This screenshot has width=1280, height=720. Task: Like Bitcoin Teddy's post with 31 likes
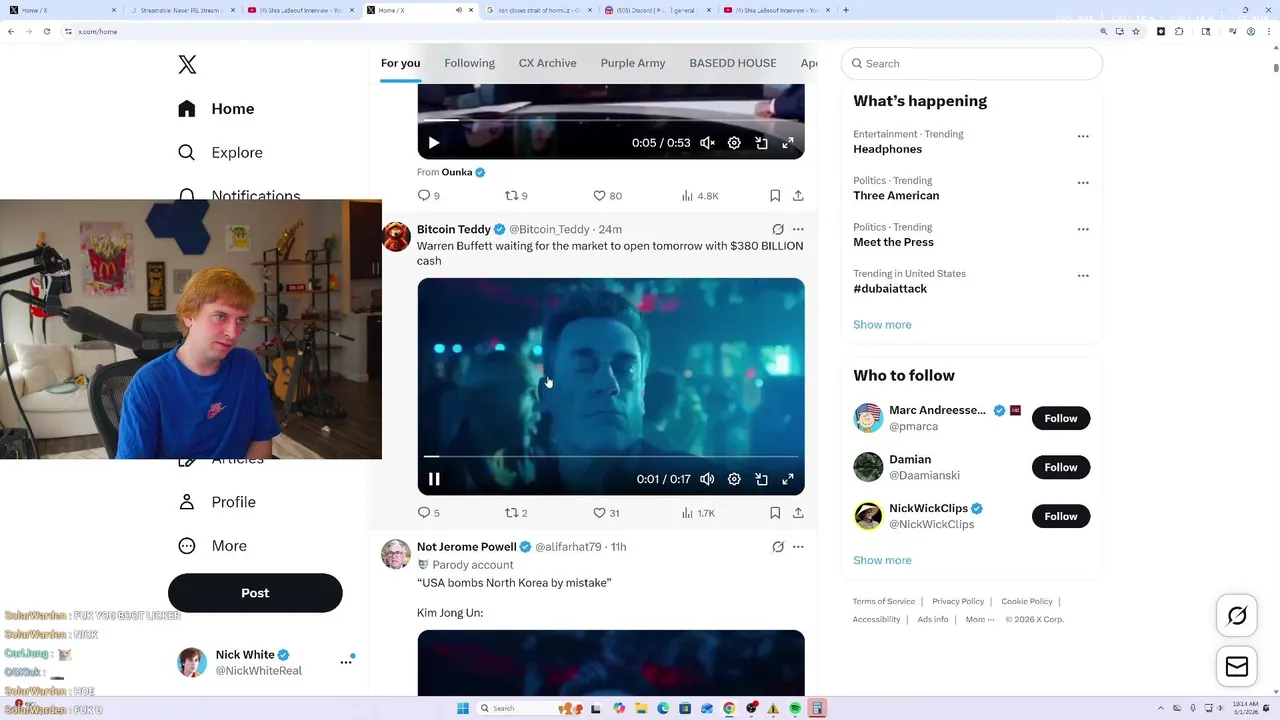tap(606, 513)
